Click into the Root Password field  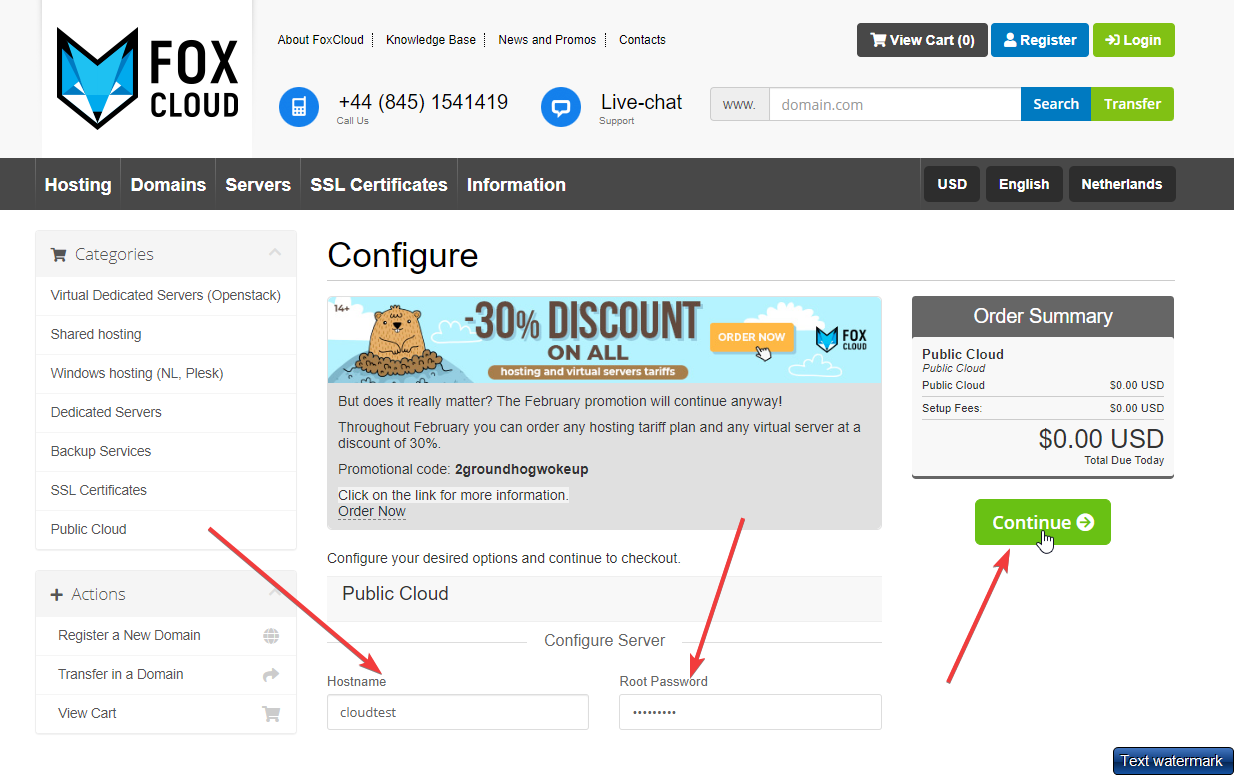(750, 712)
